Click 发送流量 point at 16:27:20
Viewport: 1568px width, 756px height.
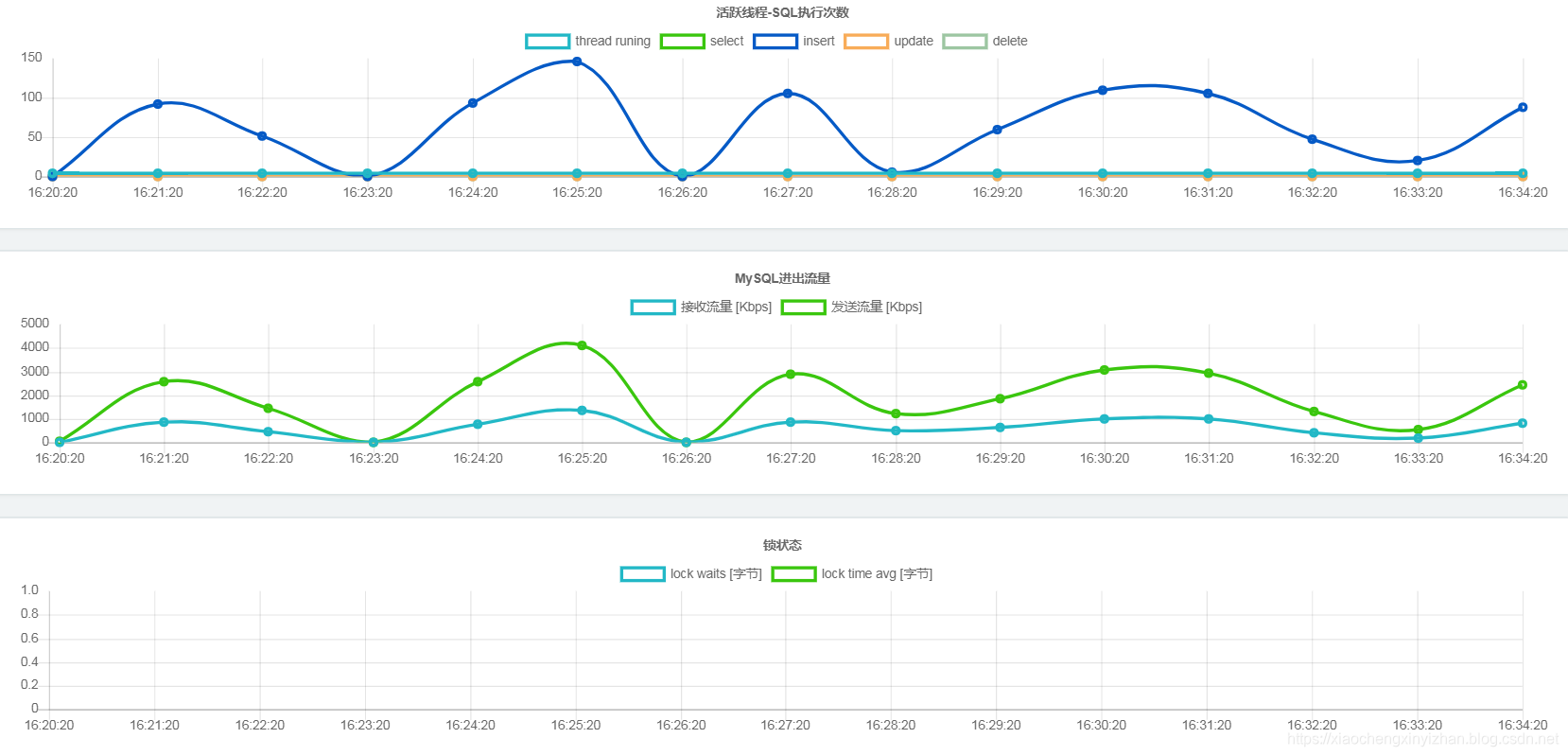pos(791,374)
